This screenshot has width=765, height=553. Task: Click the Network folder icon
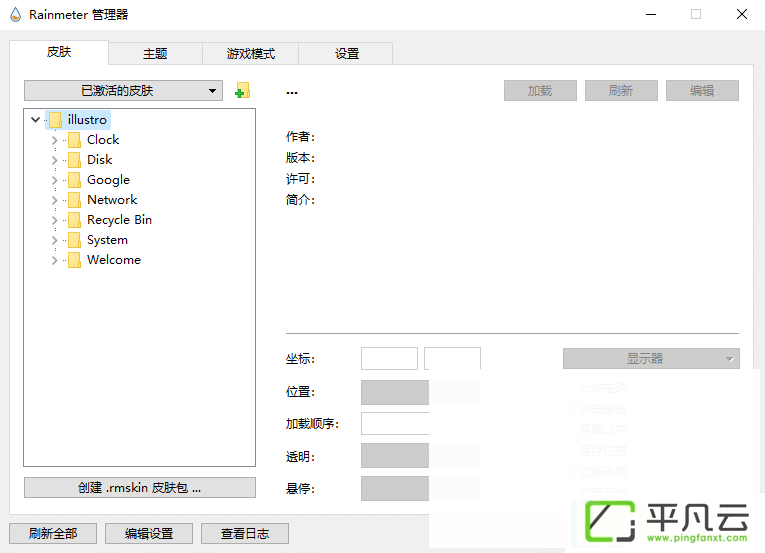click(x=75, y=200)
